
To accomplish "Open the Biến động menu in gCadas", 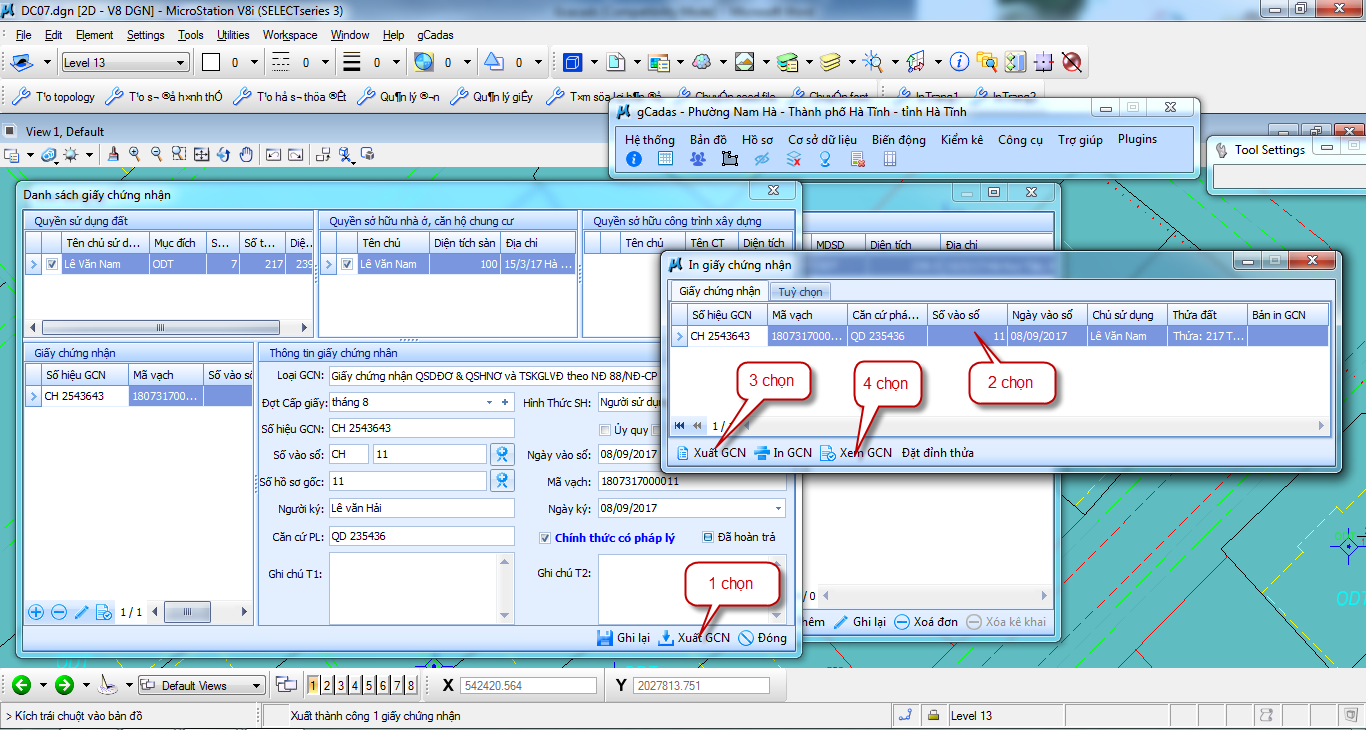I will pyautogui.click(x=898, y=140).
